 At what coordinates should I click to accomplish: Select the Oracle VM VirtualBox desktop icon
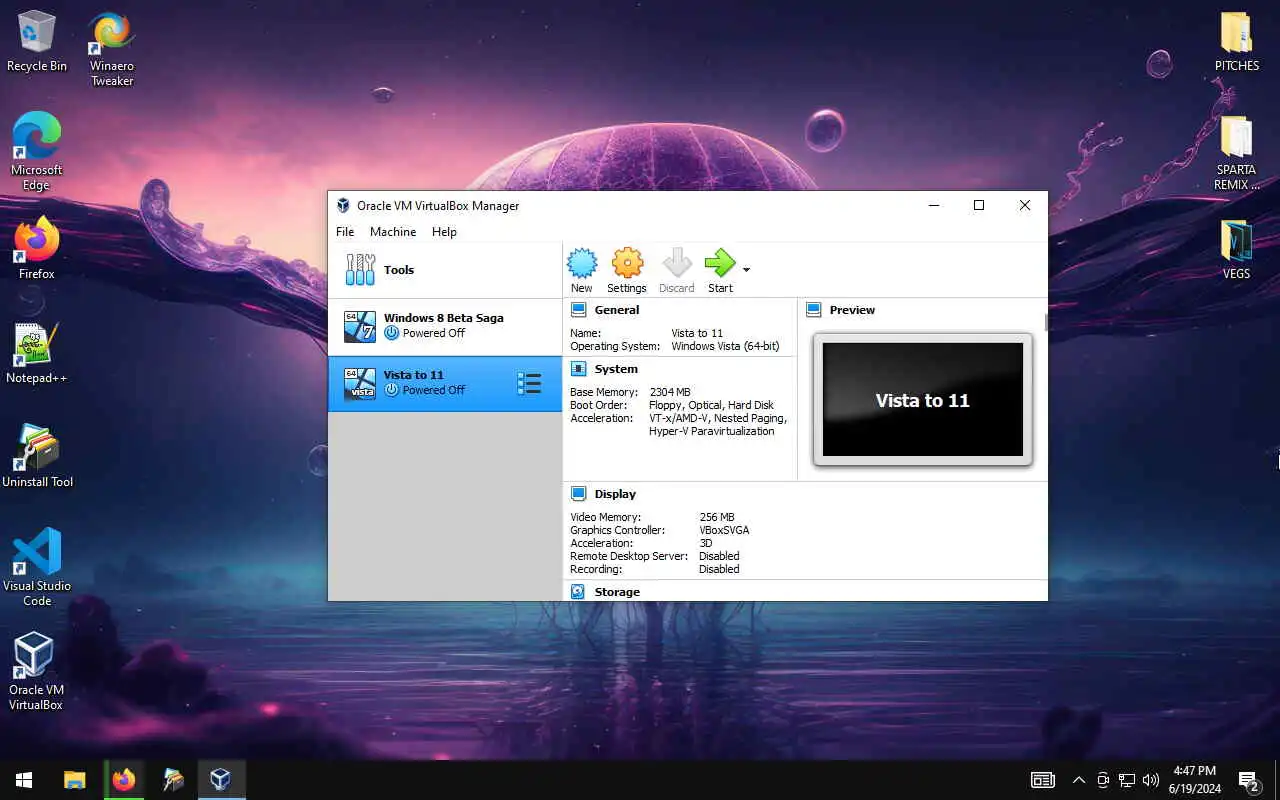click(37, 671)
